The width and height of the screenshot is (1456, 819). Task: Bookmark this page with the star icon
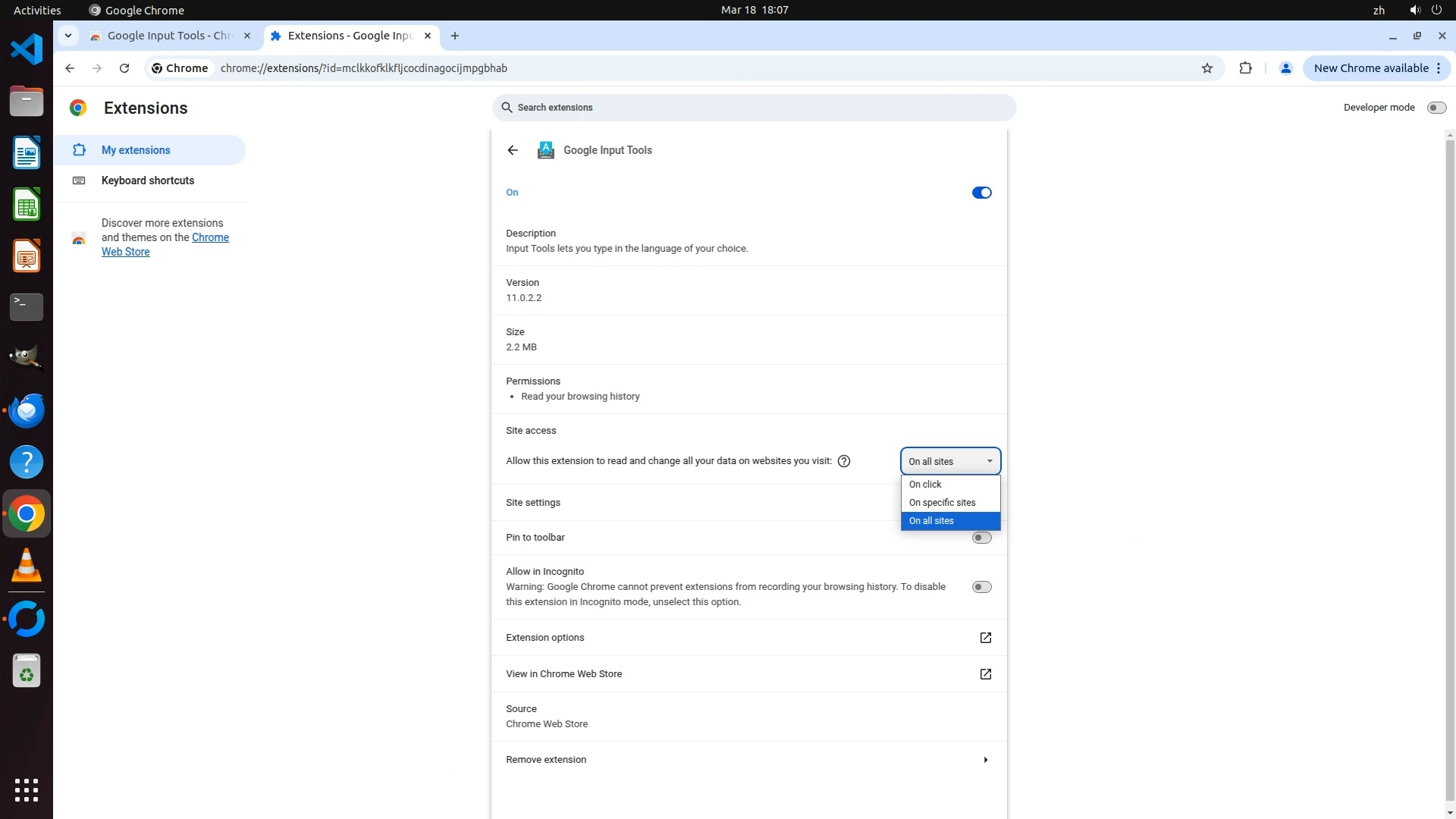(x=1207, y=68)
